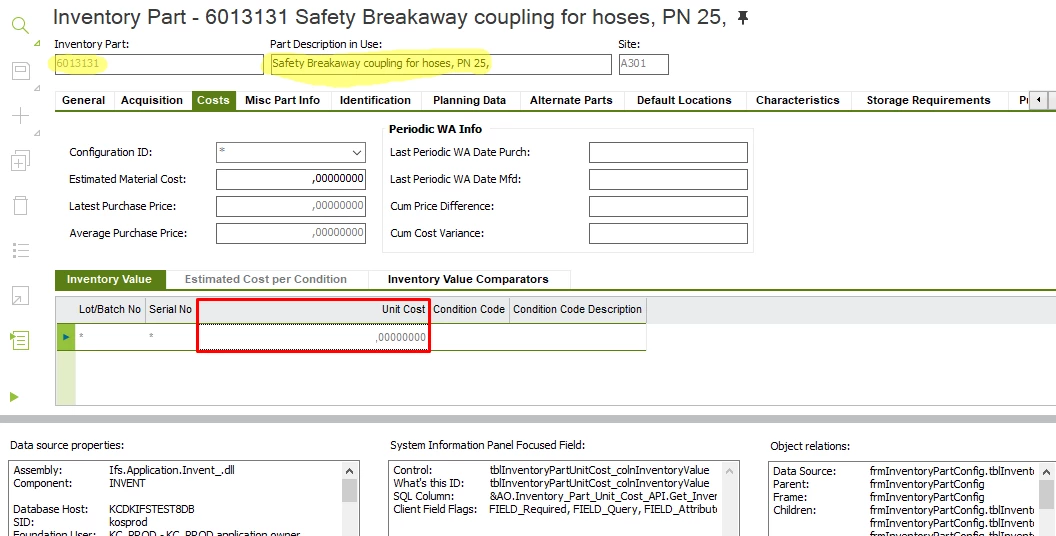Open the Characteristics tab
The width and height of the screenshot is (1056, 536).
pyautogui.click(x=797, y=100)
